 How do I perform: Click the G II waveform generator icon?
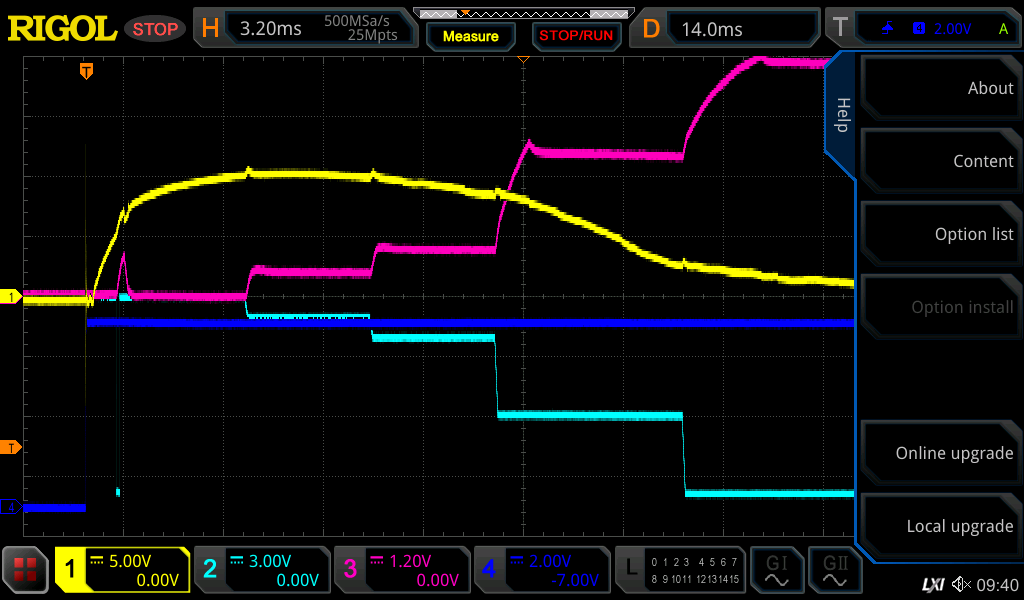[835, 570]
